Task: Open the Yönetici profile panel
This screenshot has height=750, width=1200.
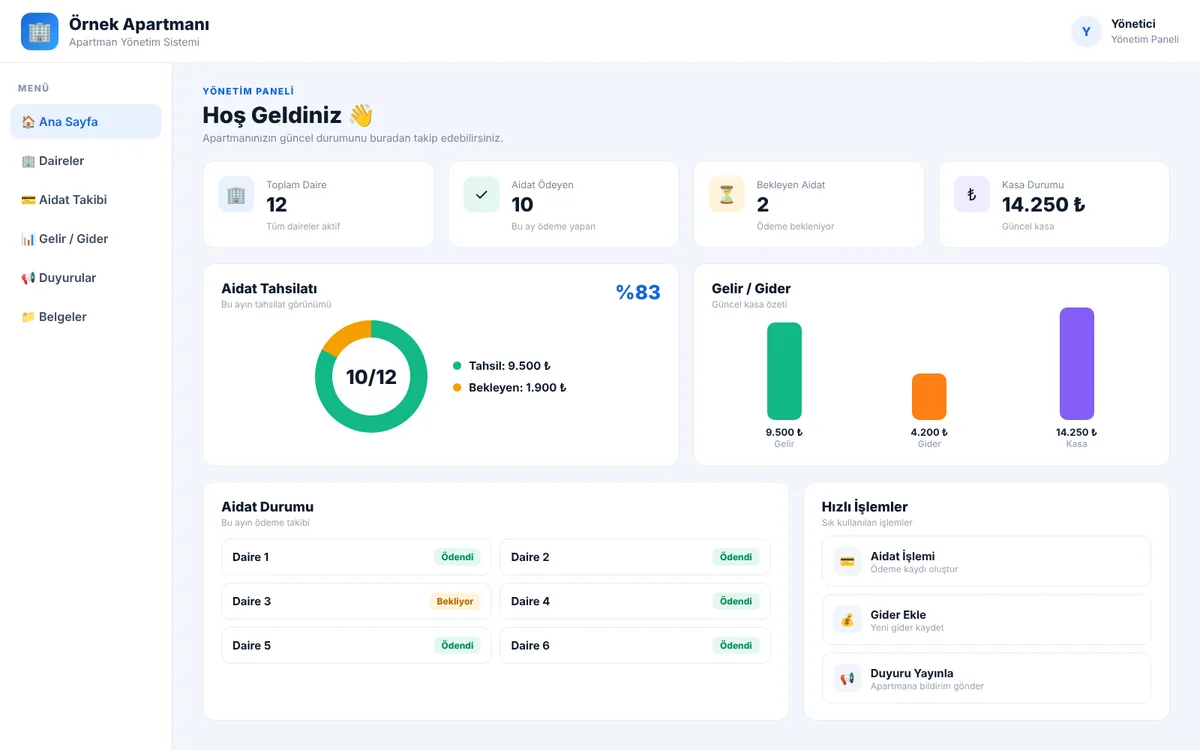Action: 1125,32
